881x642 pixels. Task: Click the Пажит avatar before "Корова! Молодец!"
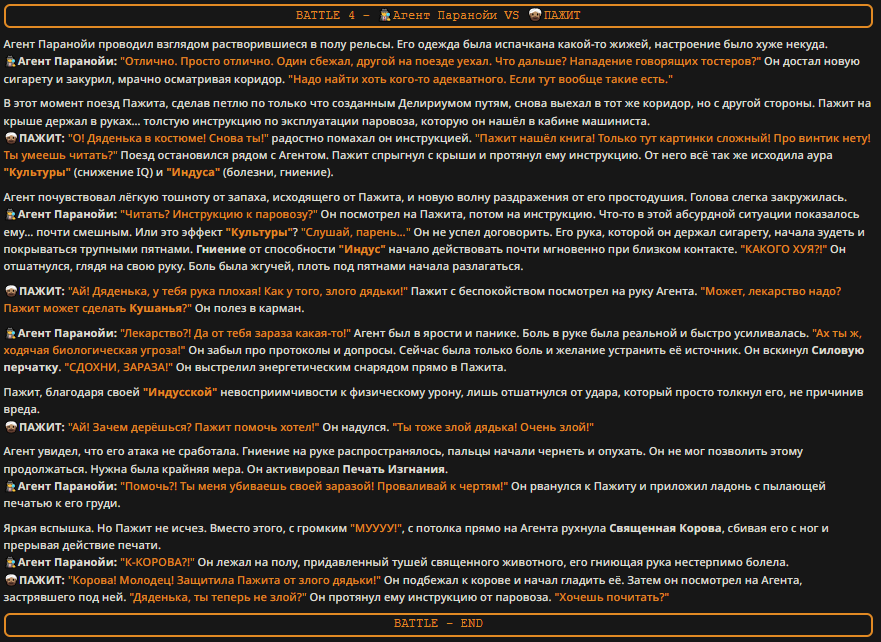11,580
